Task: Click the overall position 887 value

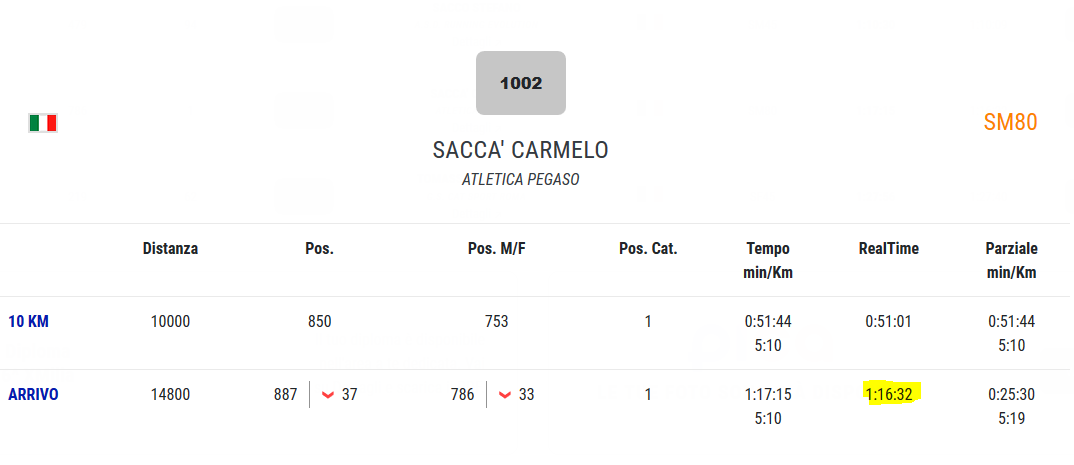Action: (x=286, y=394)
